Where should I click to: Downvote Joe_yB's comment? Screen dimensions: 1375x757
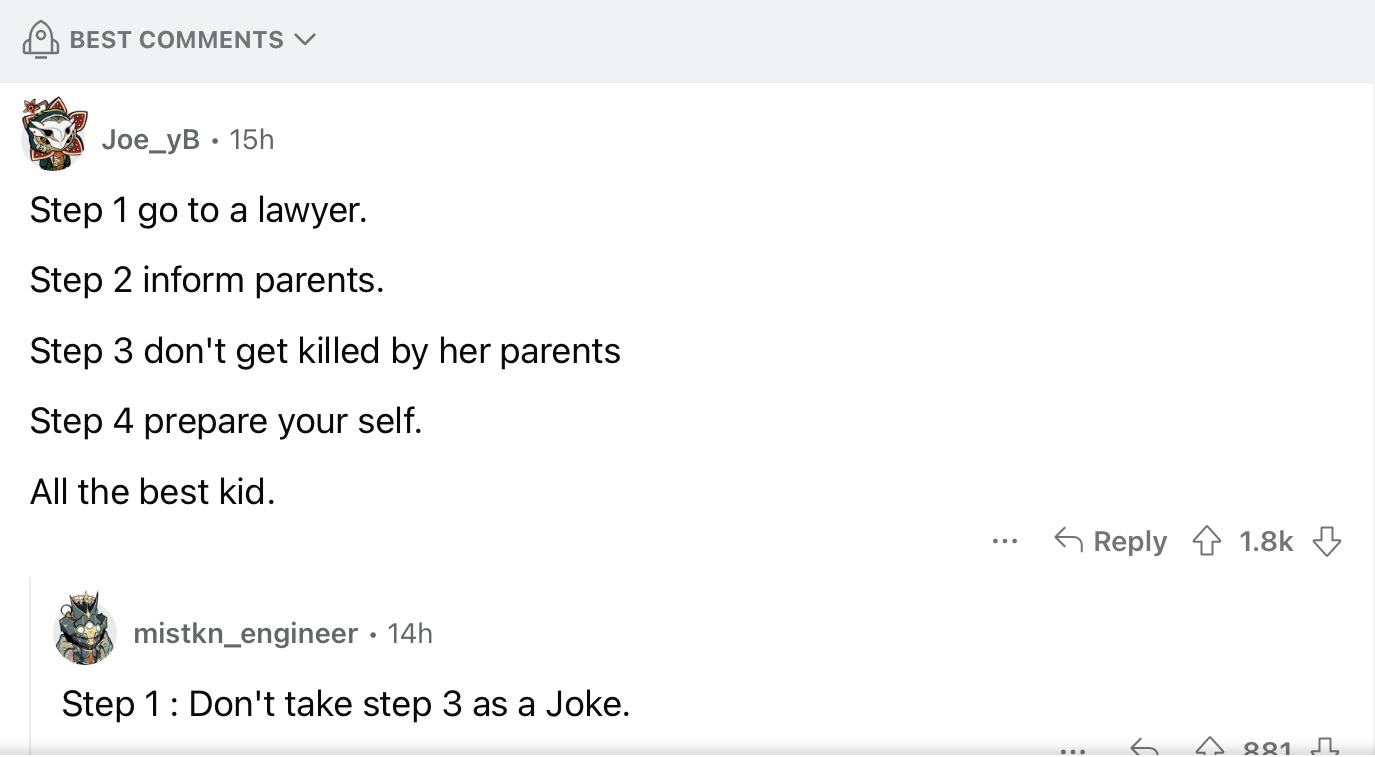[1327, 541]
